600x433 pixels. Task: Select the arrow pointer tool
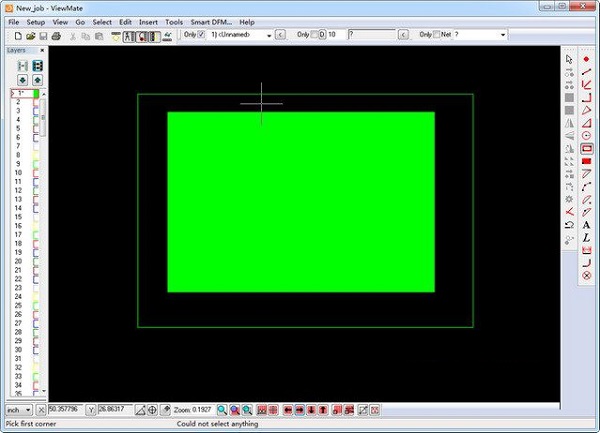pos(569,59)
